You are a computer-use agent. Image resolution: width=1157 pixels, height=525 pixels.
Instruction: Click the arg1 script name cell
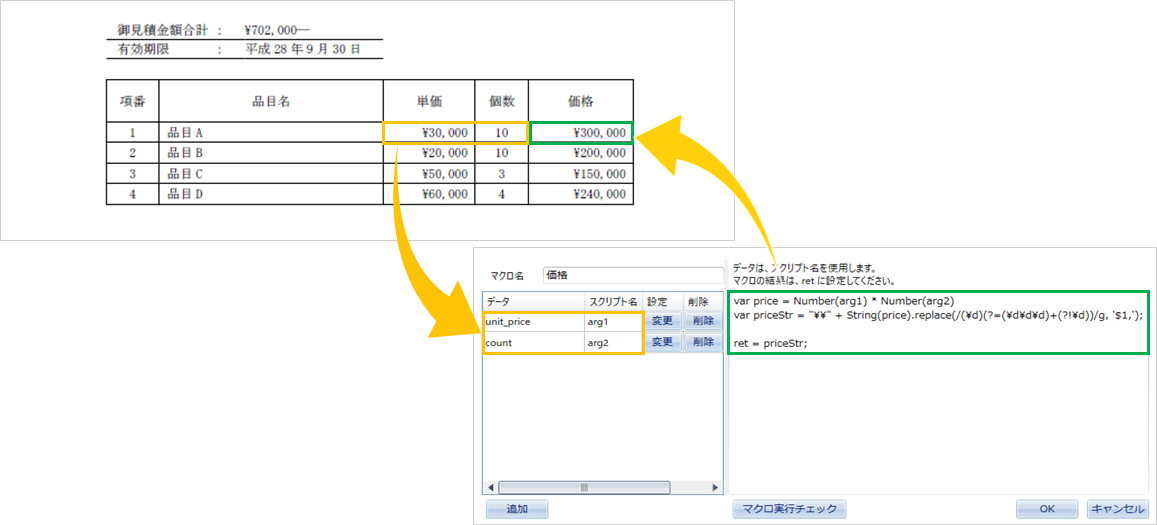tap(614, 322)
